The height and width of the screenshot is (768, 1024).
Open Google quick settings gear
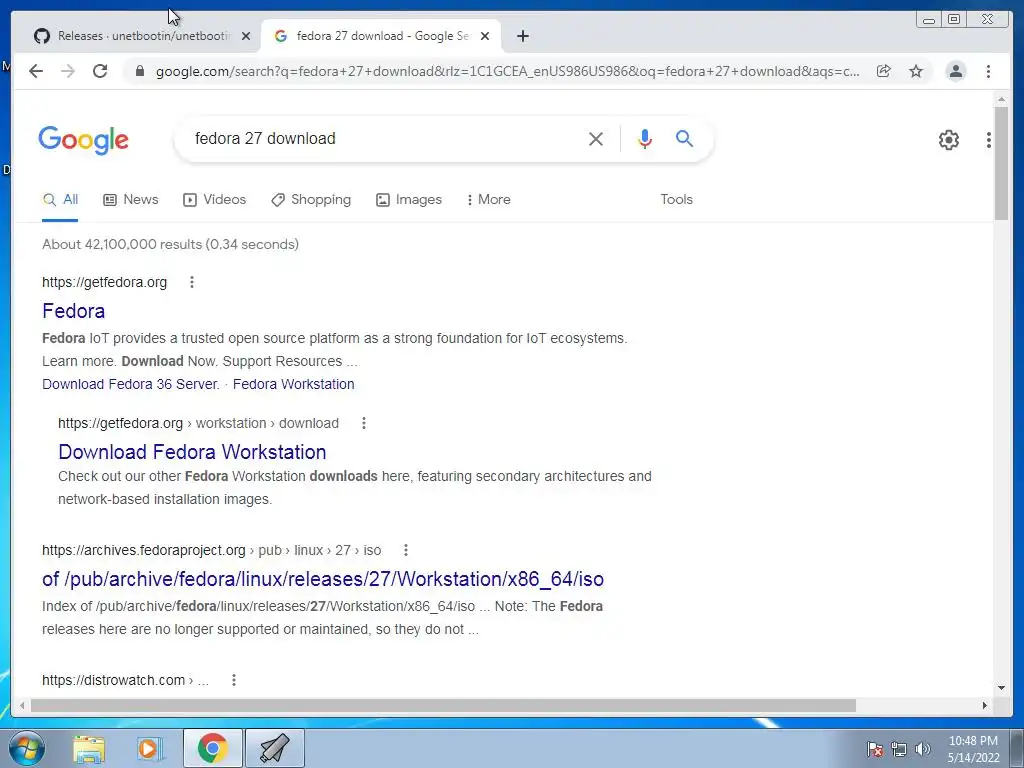click(x=949, y=139)
